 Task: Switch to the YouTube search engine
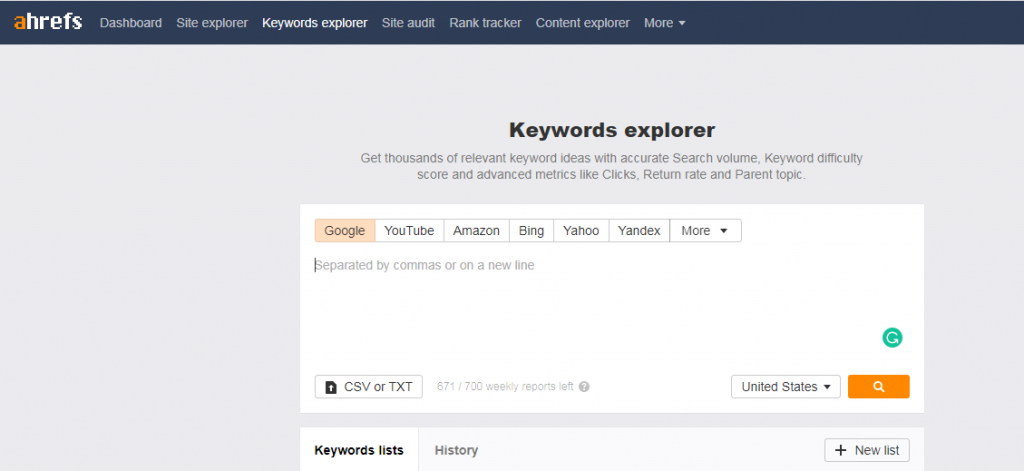(x=409, y=231)
